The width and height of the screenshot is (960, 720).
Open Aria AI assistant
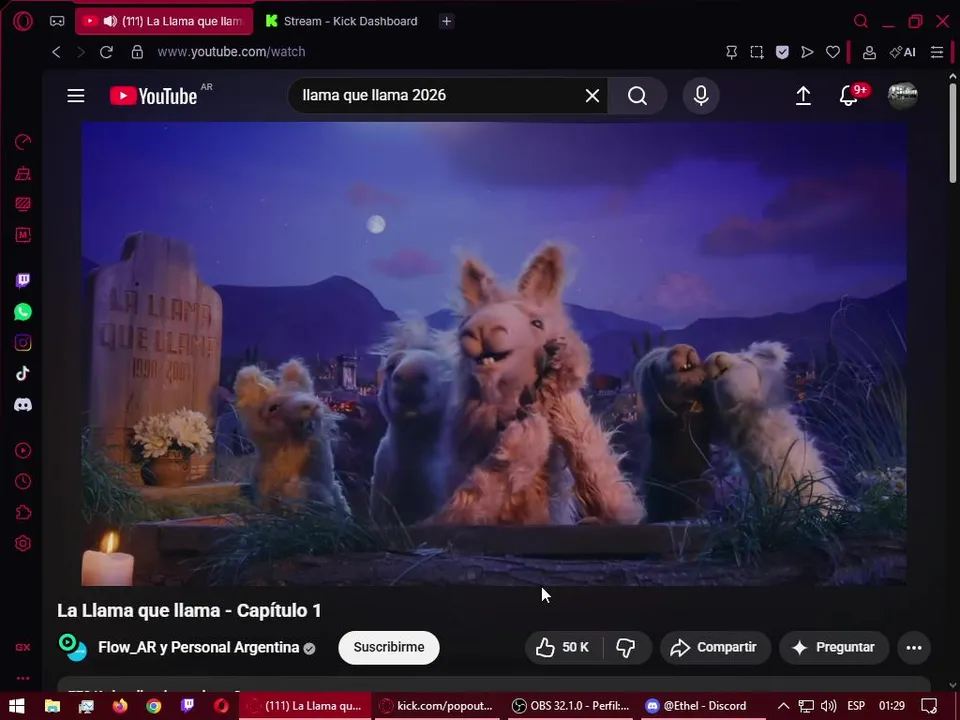pos(902,52)
